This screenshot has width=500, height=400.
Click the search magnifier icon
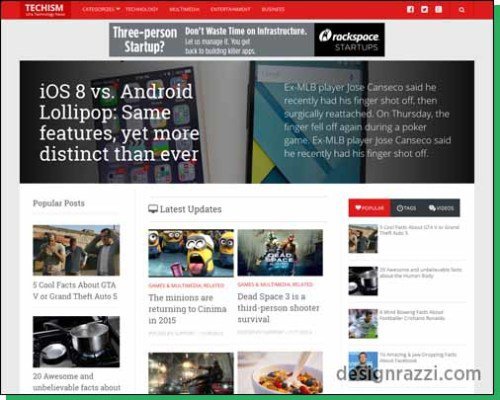click(x=462, y=10)
